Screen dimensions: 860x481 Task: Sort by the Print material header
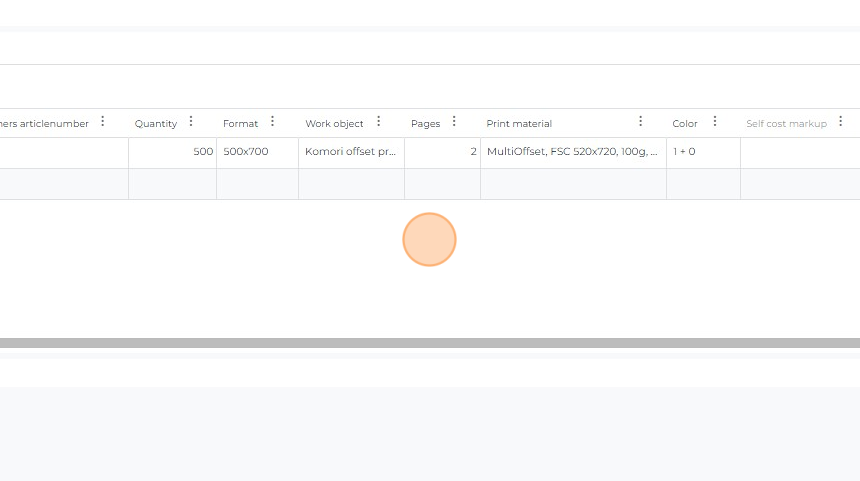(x=519, y=124)
